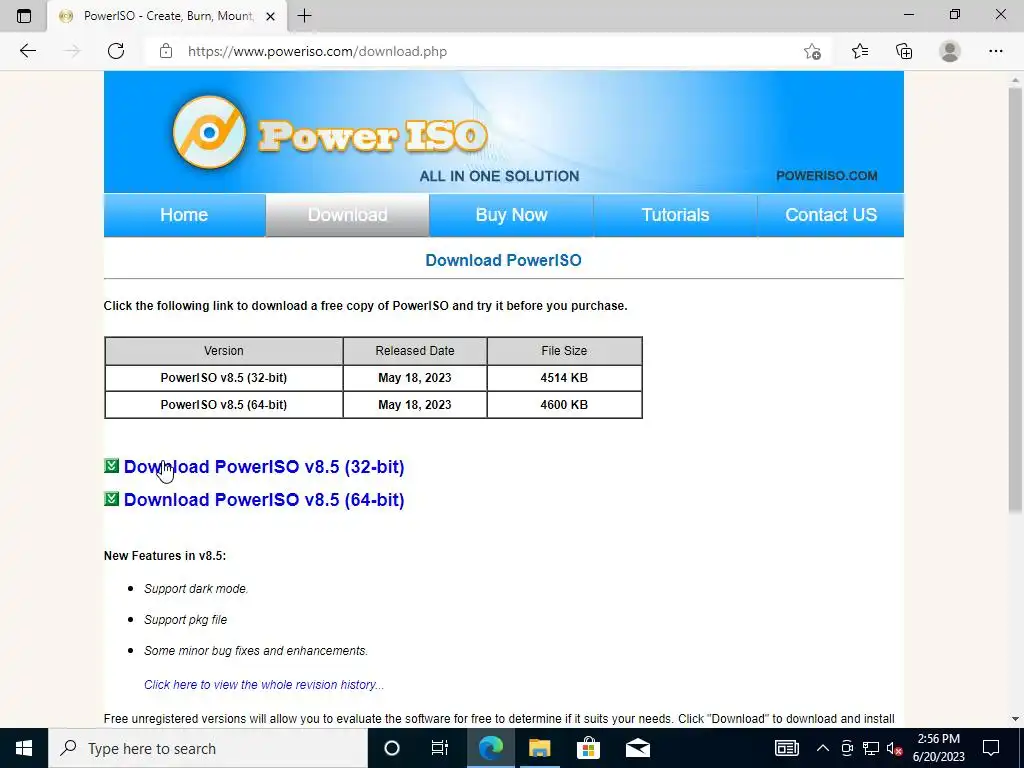1024x768 pixels.
Task: Click the green icon beside 32-bit download
Action: [112, 466]
